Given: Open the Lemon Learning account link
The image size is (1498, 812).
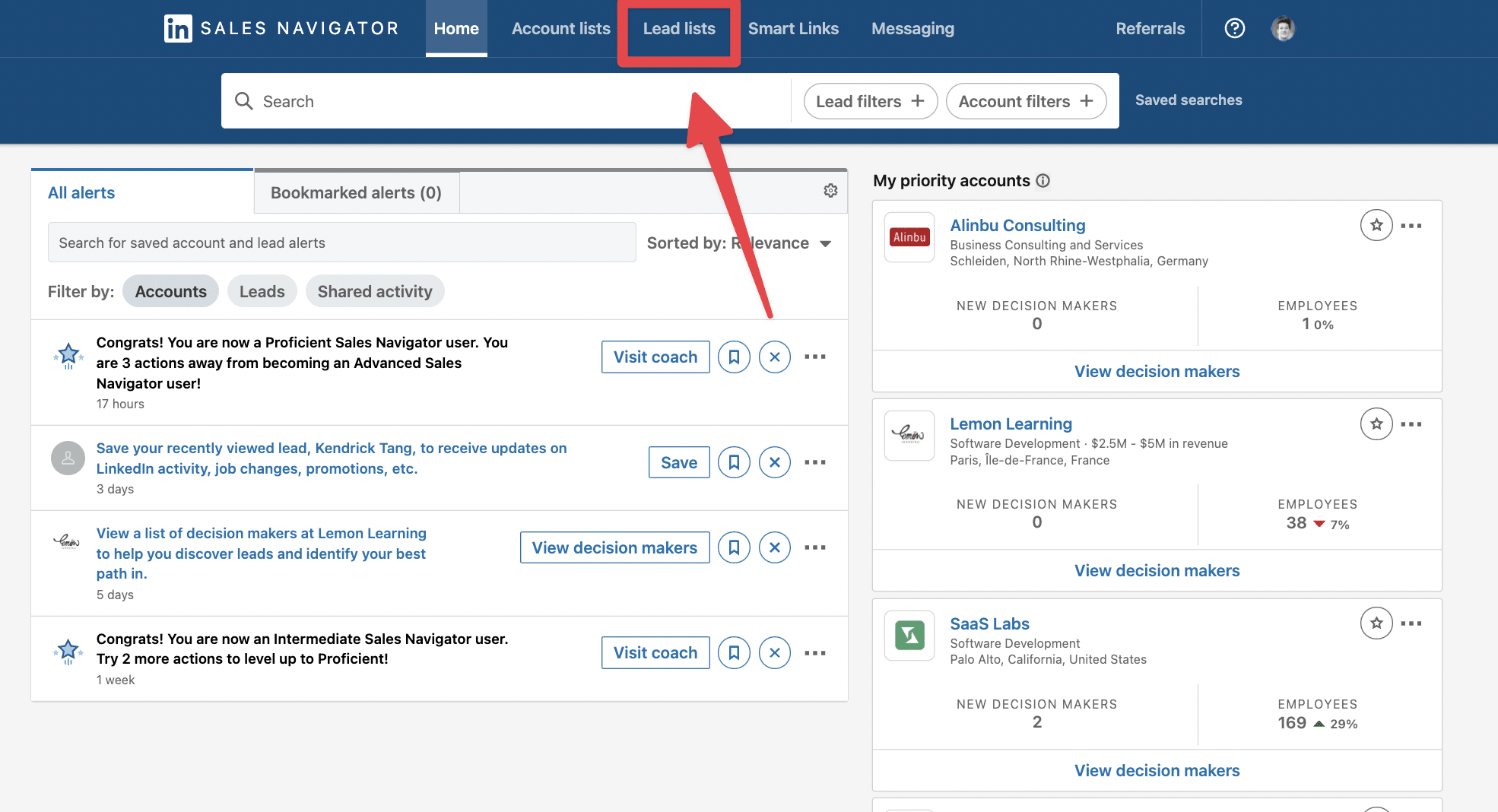Looking at the screenshot, I should click(1011, 424).
